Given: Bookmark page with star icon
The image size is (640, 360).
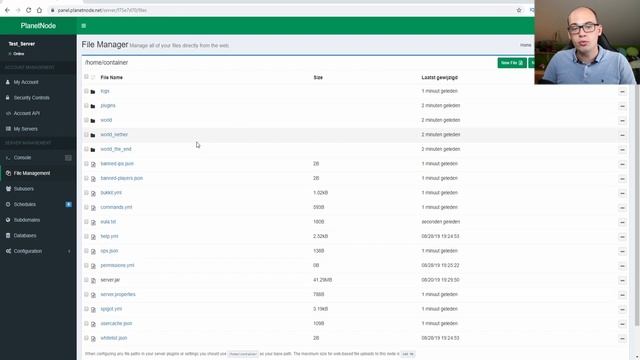Looking at the screenshot, I should [x=519, y=10].
